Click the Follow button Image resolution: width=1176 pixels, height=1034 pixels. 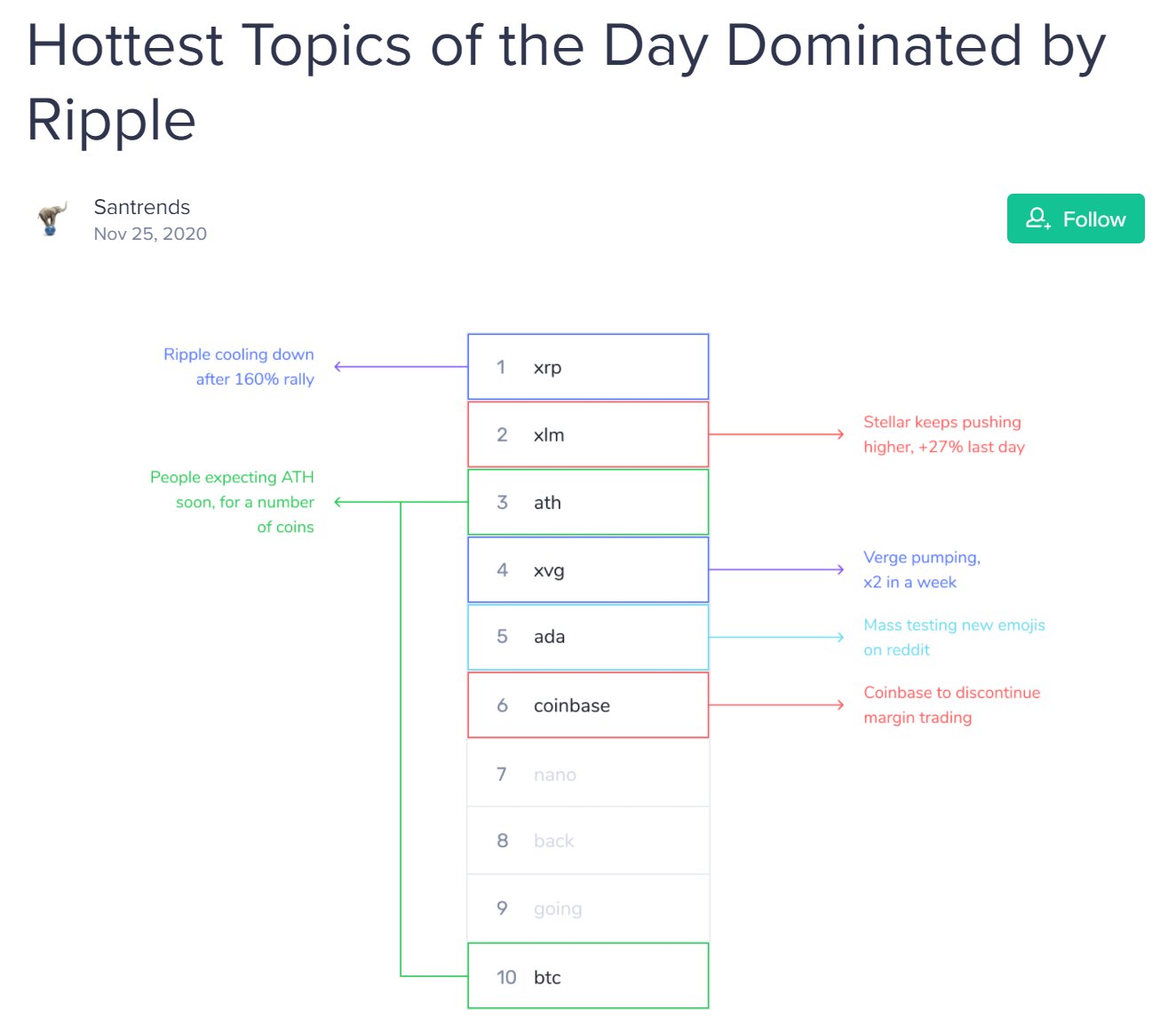1076,219
